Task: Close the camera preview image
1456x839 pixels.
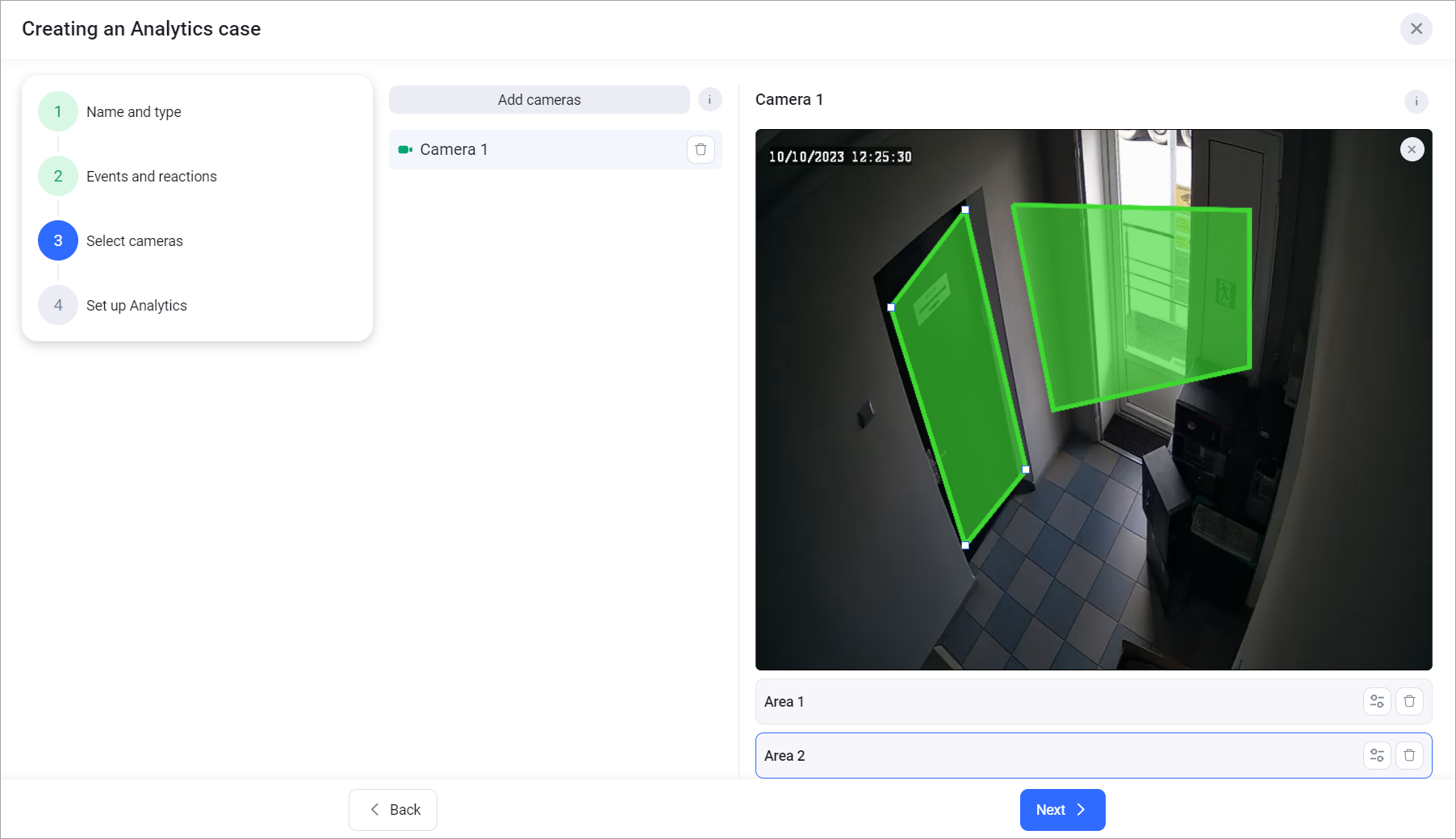Action: (1412, 149)
